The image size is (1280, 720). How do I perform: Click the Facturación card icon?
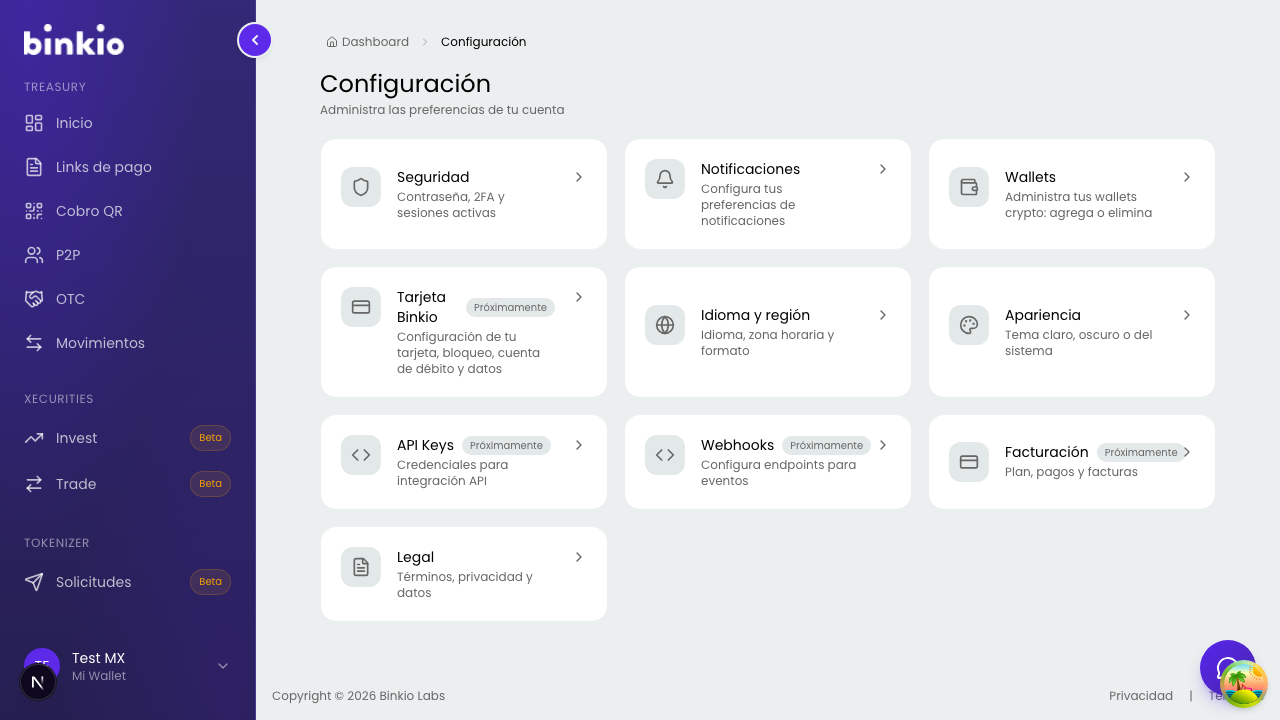[x=969, y=462]
